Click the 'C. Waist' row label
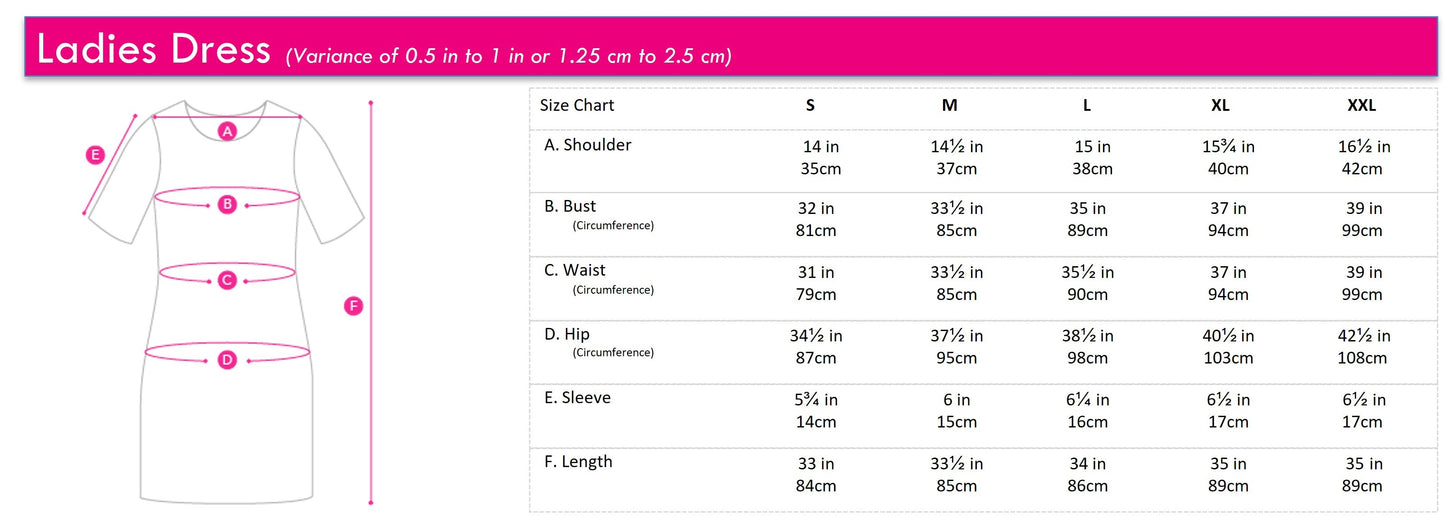 click(x=575, y=271)
